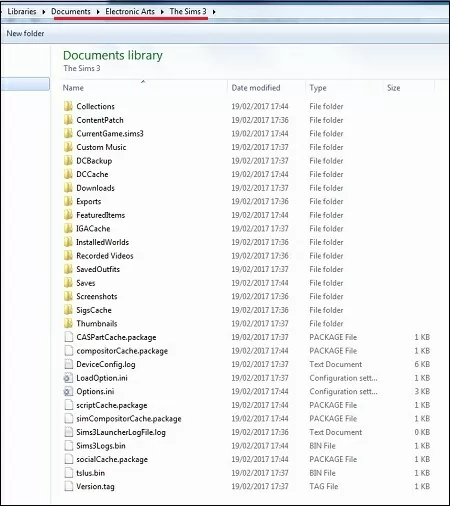The width and height of the screenshot is (450, 506).
Task: Select the CurrentGame.sims3 folder icon
Action: 68,134
